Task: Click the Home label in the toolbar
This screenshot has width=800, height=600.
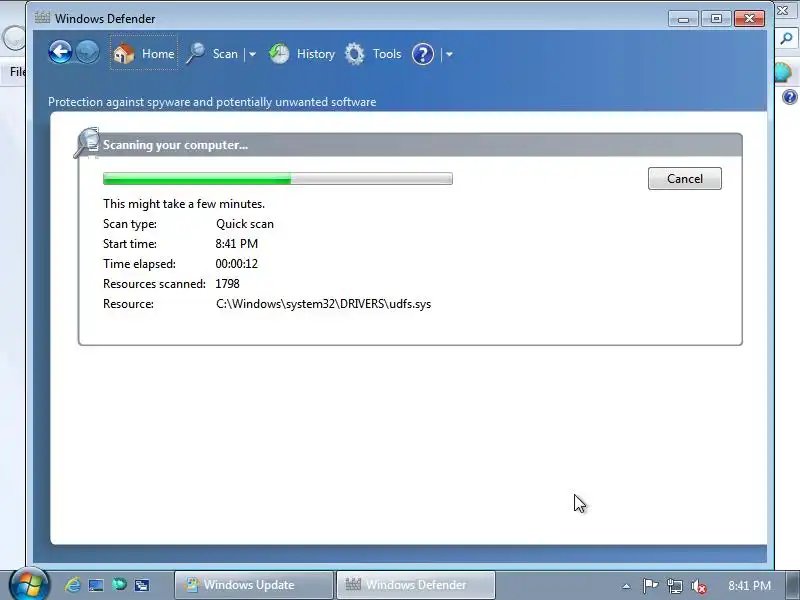Action: click(158, 54)
